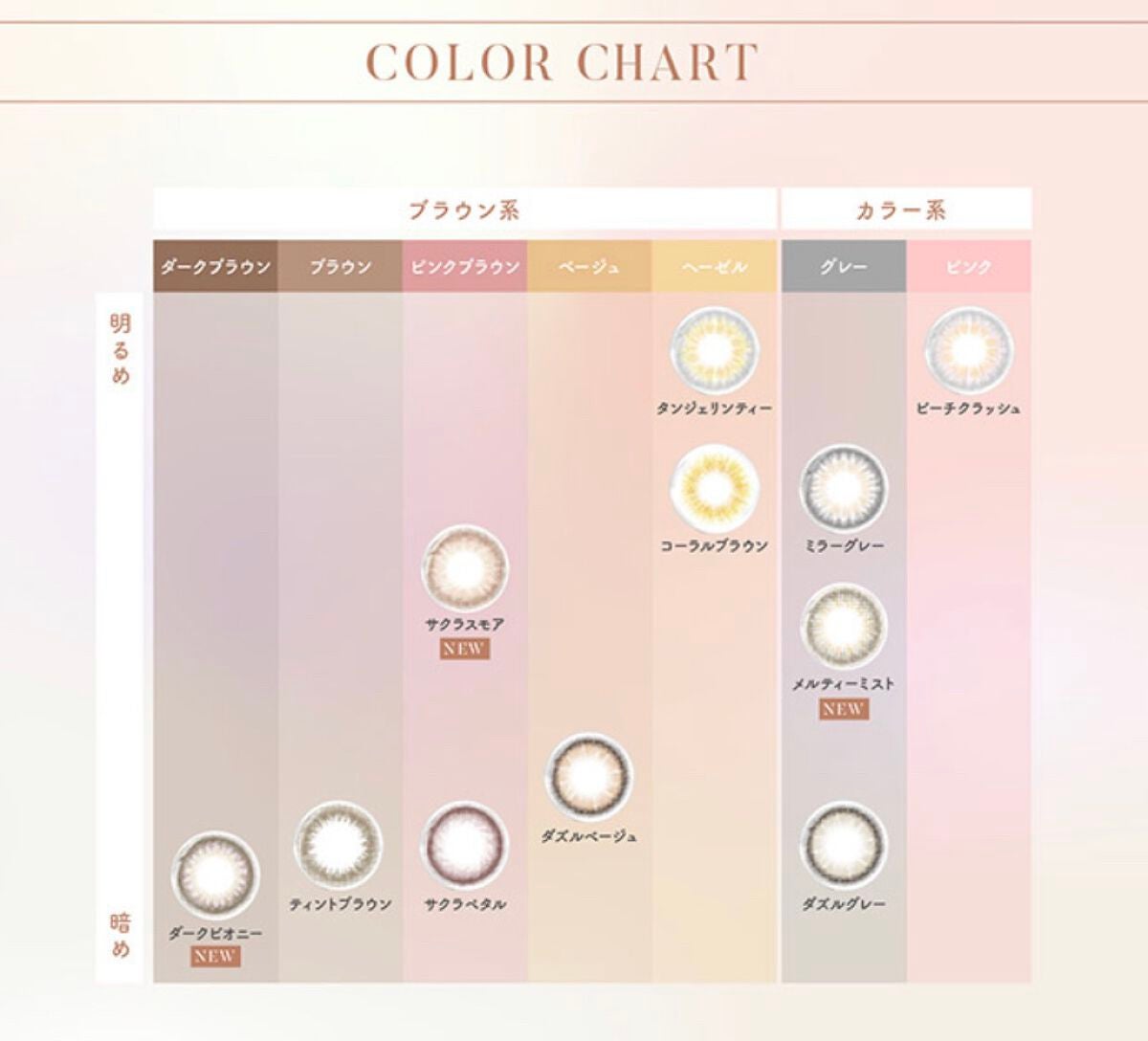
Task: Select the コーラルブラウン lens circle
Action: click(x=714, y=489)
